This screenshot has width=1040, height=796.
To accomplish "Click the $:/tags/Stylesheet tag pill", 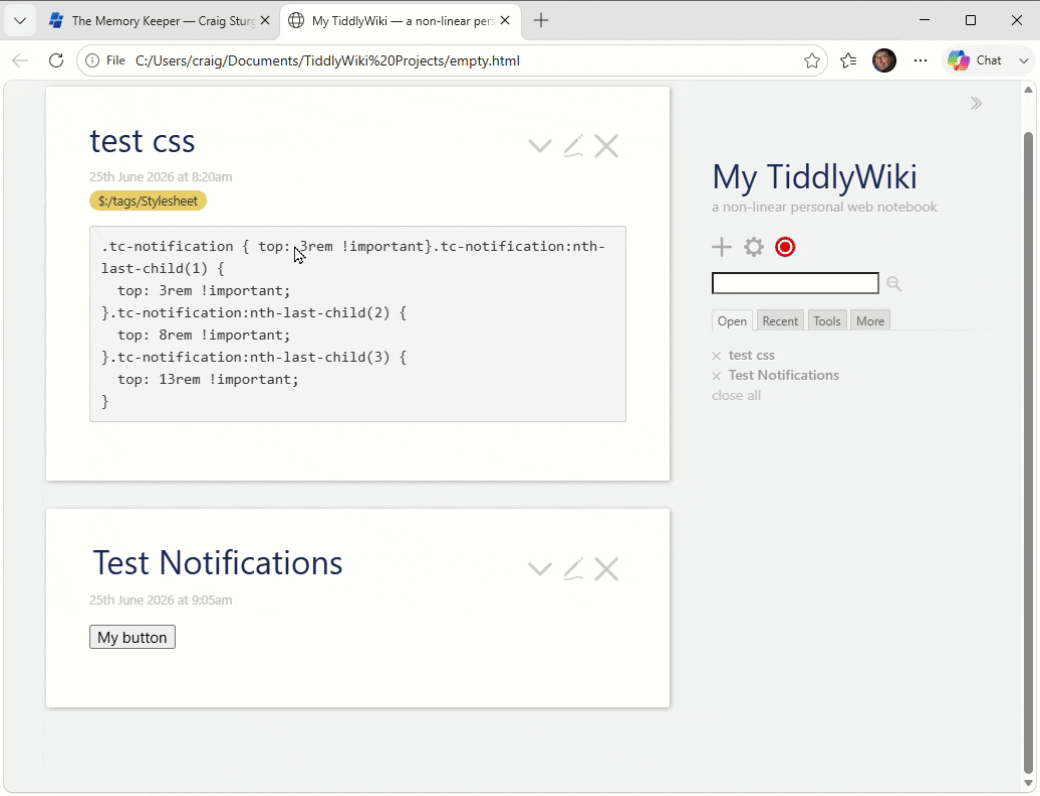I will [148, 201].
